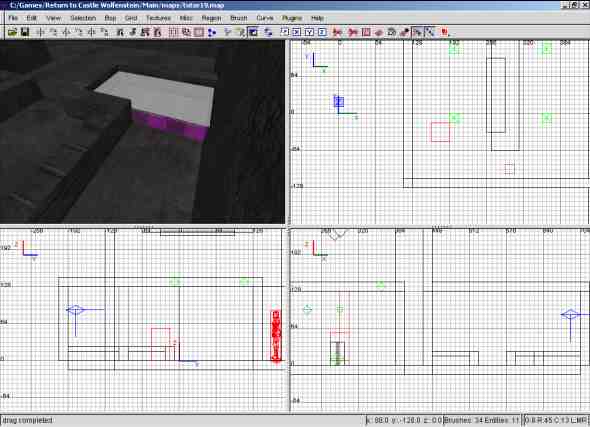Click the texture view mode icon
590x427 pixels.
tap(240, 32)
